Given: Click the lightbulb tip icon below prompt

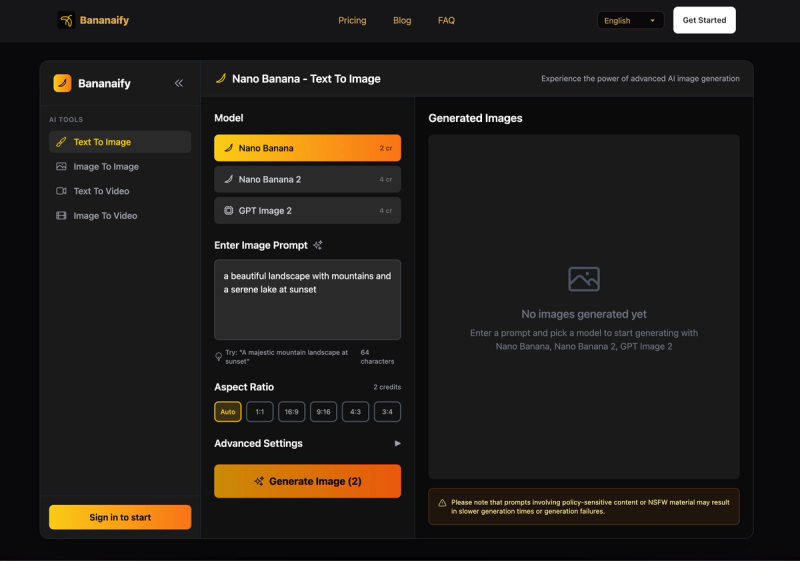Looking at the screenshot, I should [x=218, y=356].
